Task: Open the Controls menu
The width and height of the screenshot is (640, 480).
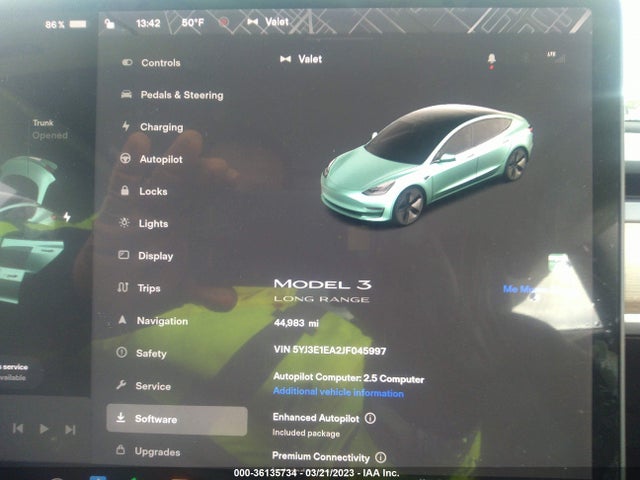Action: tap(151, 62)
